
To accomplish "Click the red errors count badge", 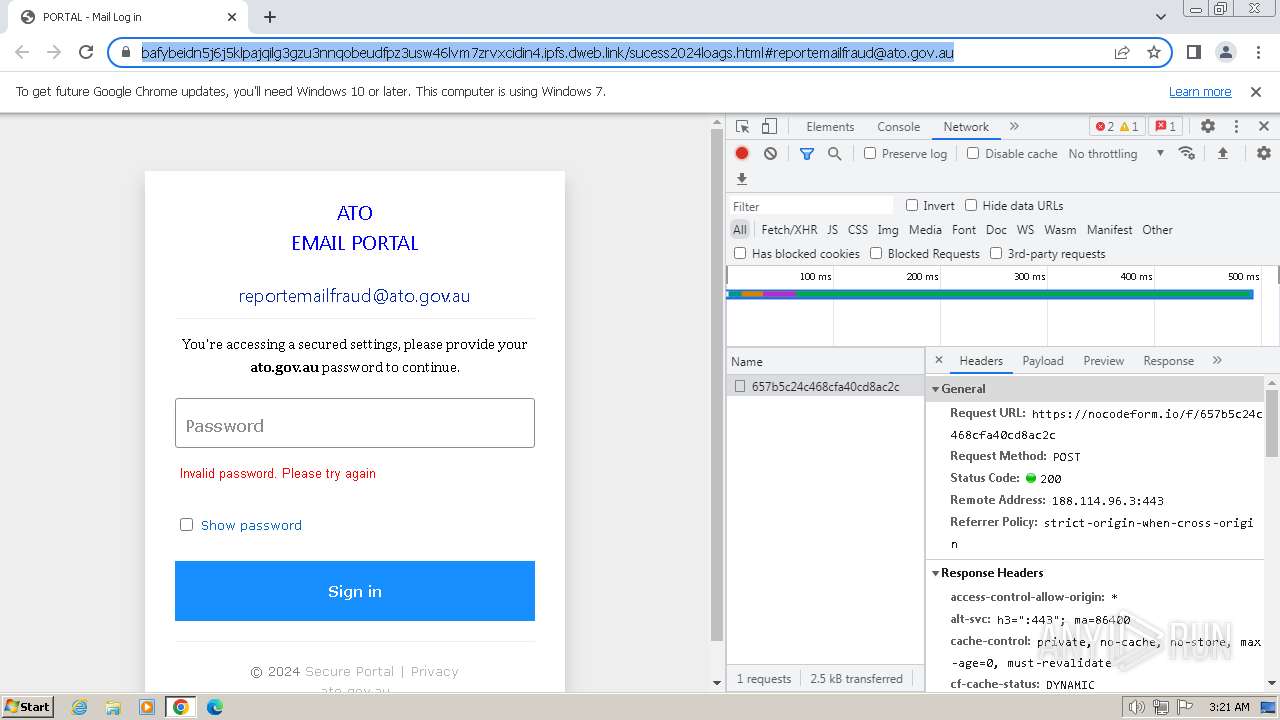I will (1105, 127).
